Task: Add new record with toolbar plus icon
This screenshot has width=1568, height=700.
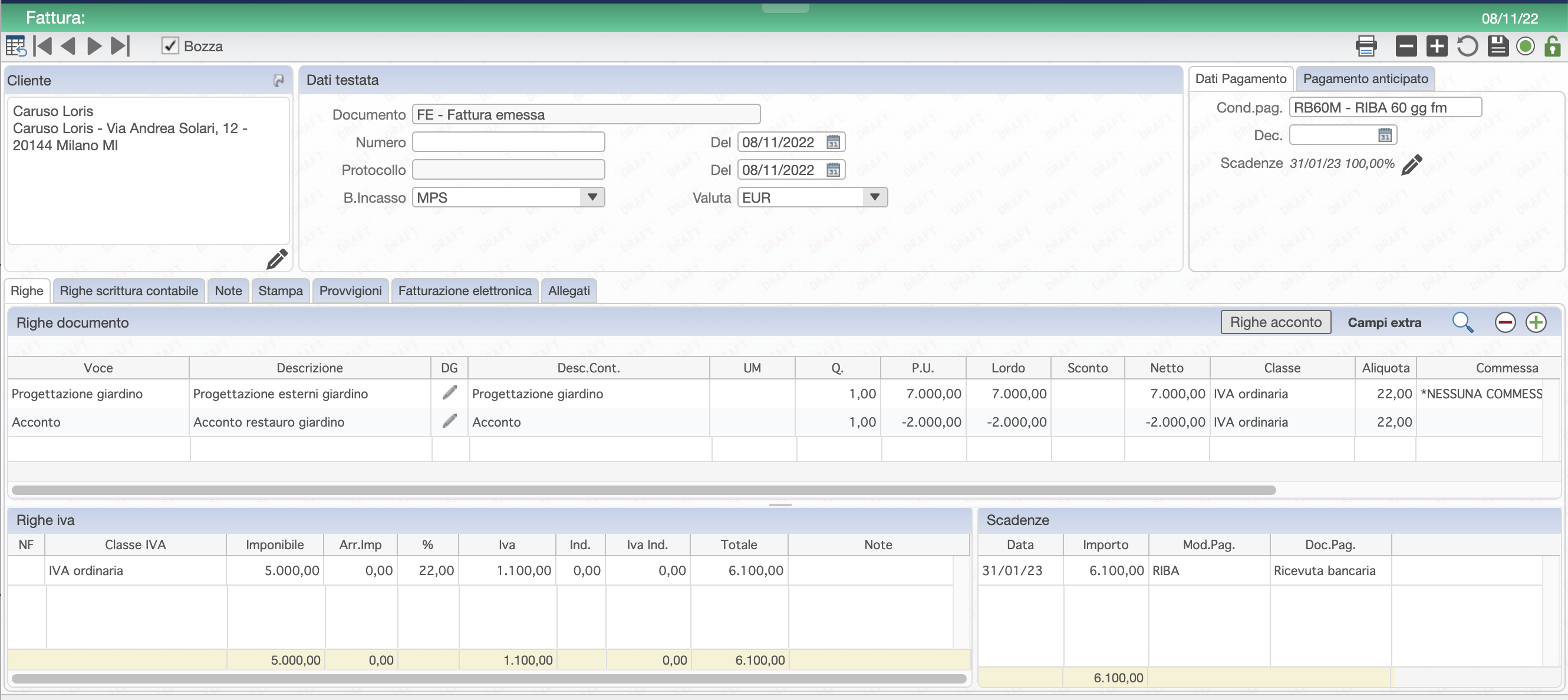Action: tap(1437, 47)
